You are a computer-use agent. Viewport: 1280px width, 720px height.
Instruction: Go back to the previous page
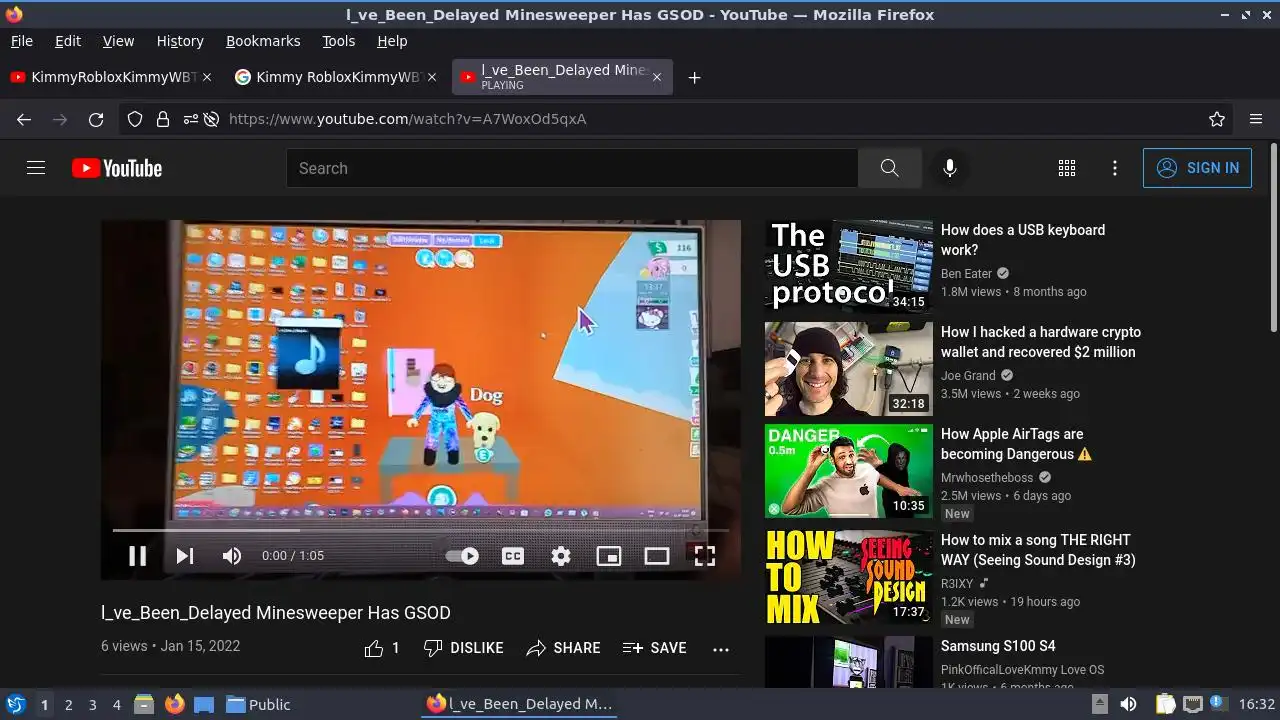[x=24, y=119]
